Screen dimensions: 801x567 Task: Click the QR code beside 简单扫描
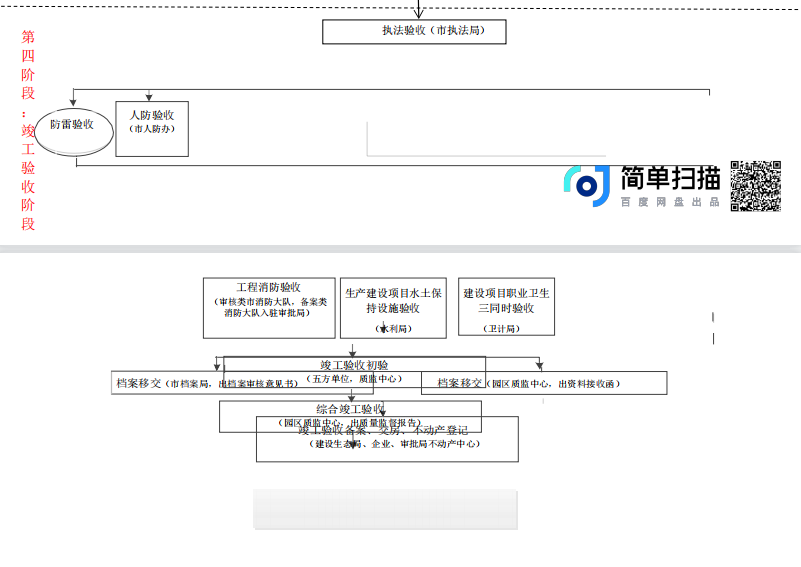755,185
